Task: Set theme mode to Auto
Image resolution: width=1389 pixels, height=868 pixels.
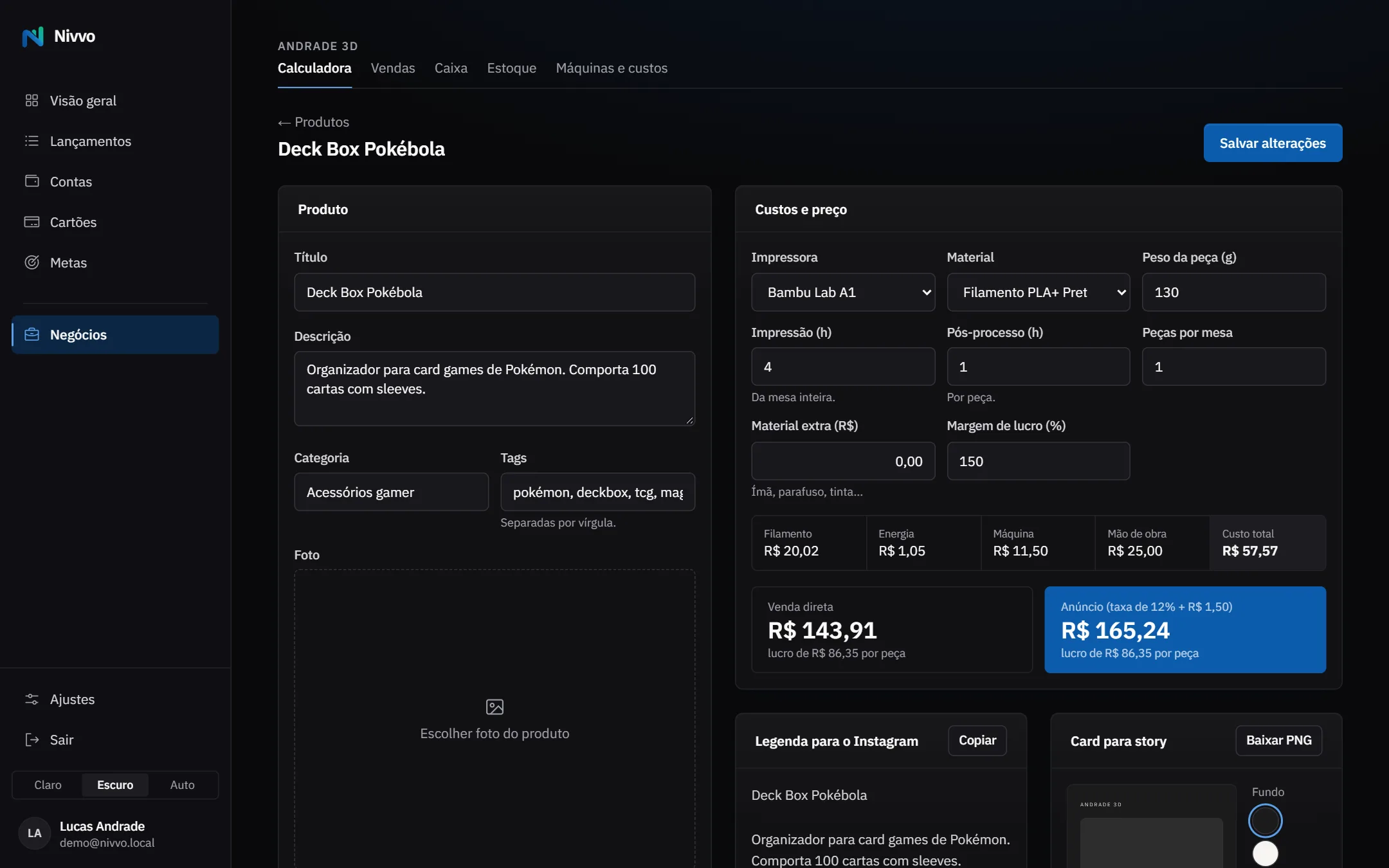Action: (x=182, y=784)
